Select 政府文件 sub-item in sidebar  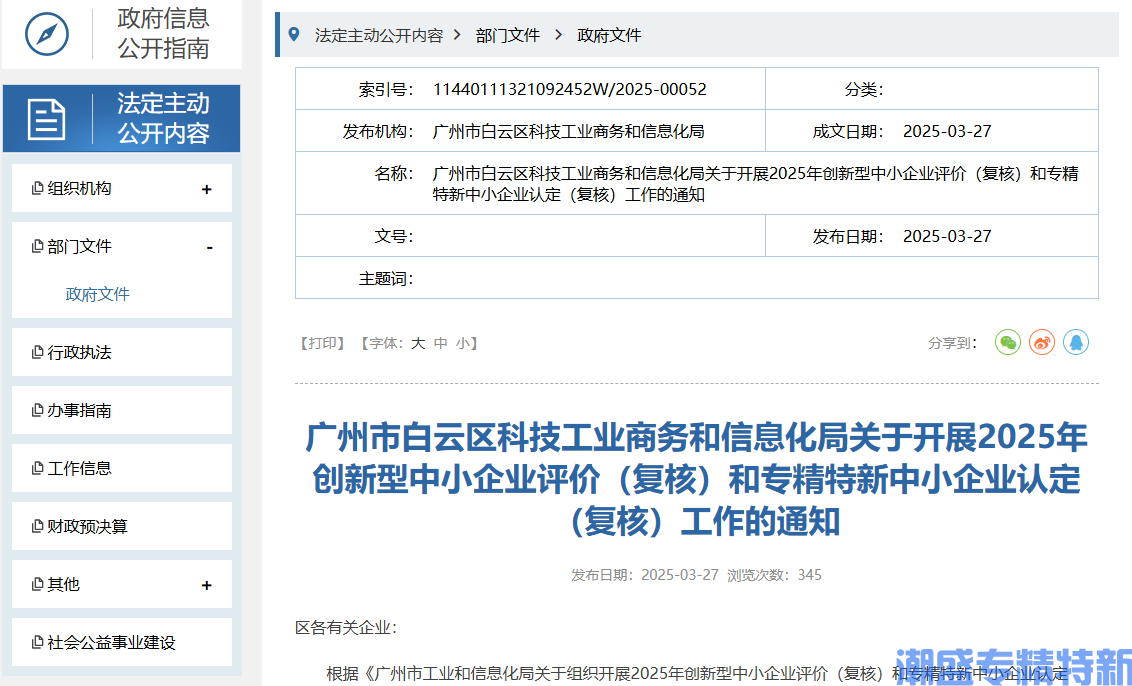98,294
